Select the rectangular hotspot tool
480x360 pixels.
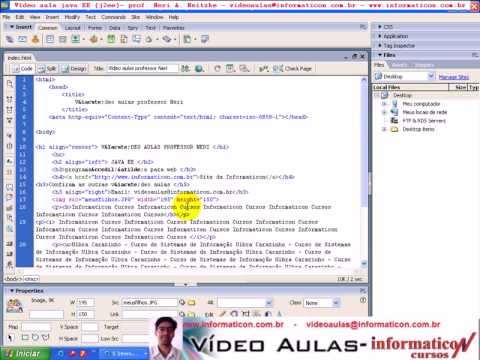coord(25,337)
